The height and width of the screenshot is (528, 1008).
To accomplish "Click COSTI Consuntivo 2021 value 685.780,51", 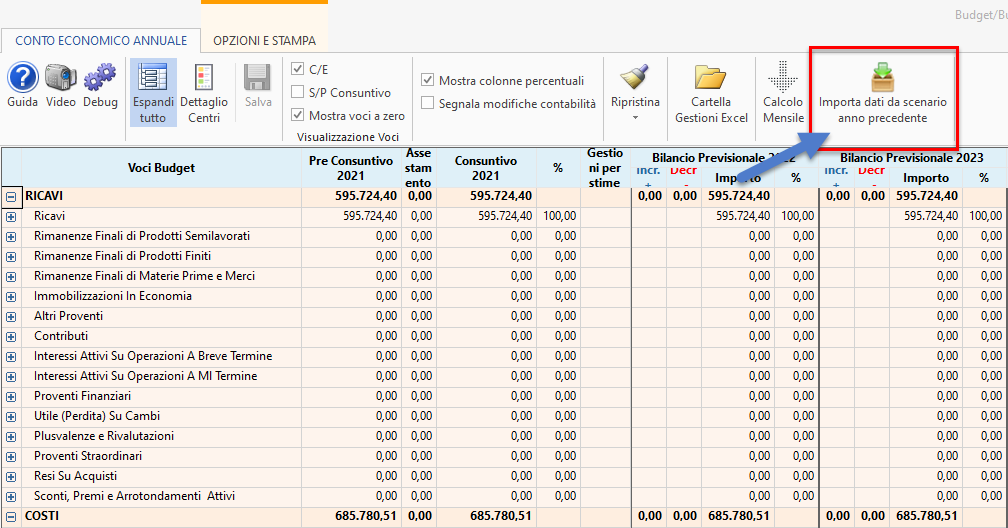I will point(501,515).
